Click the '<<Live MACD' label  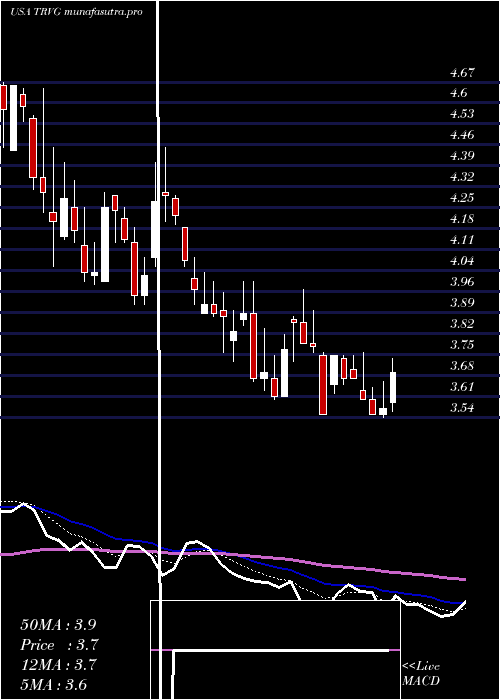click(421, 674)
